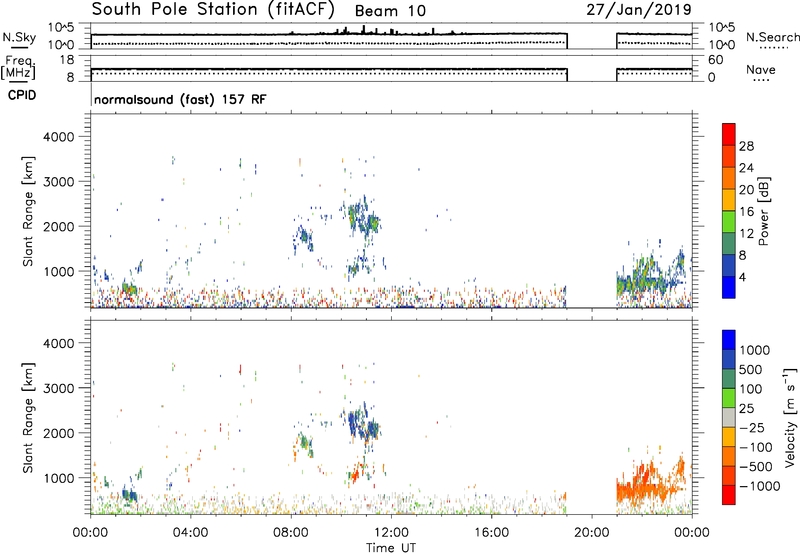This screenshot has height=554, width=800.
Task: Click the Power colorbar segment between 20 and 24
Action: tap(729, 178)
